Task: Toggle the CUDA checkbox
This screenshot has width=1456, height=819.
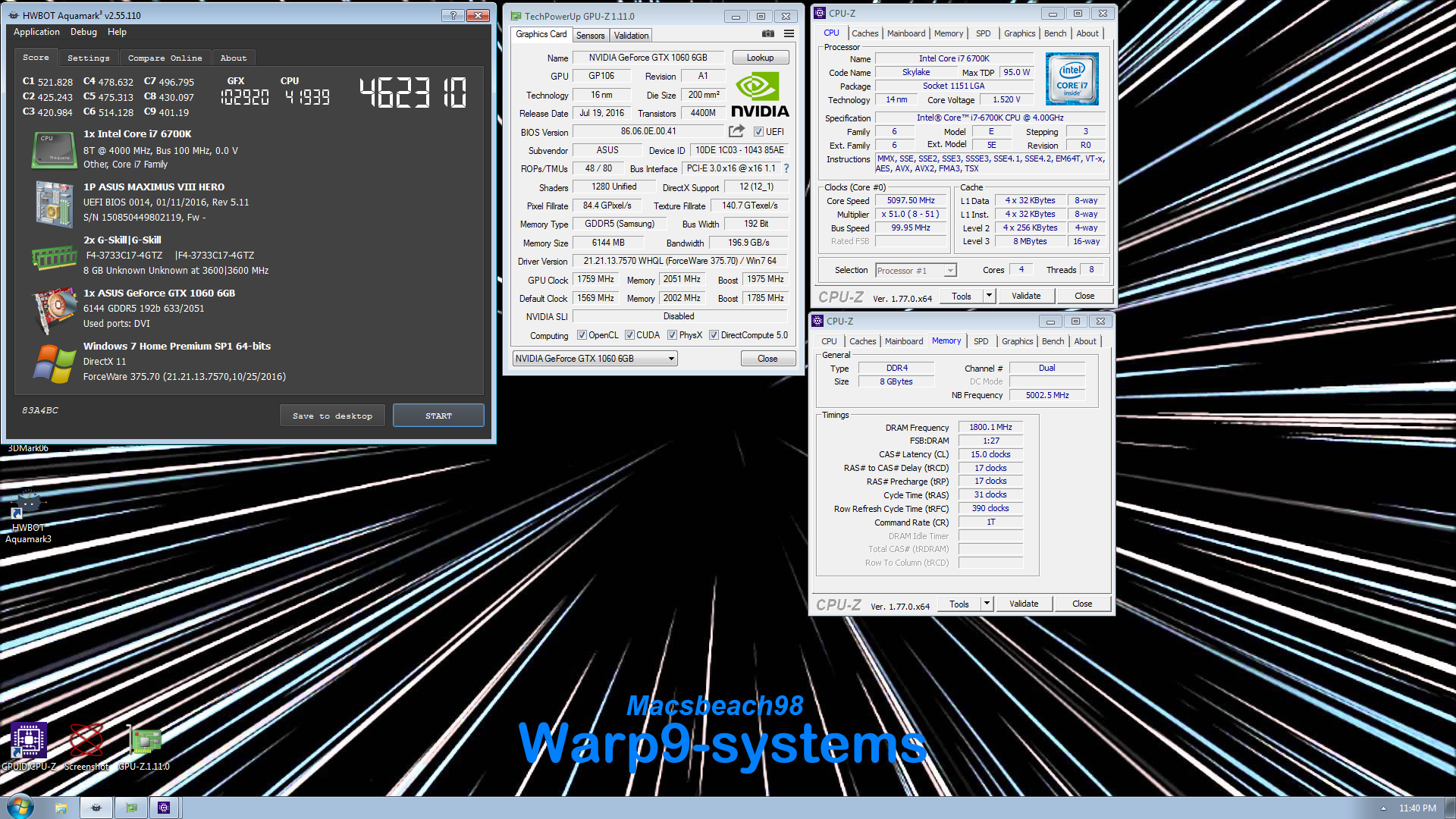Action: pos(629,335)
